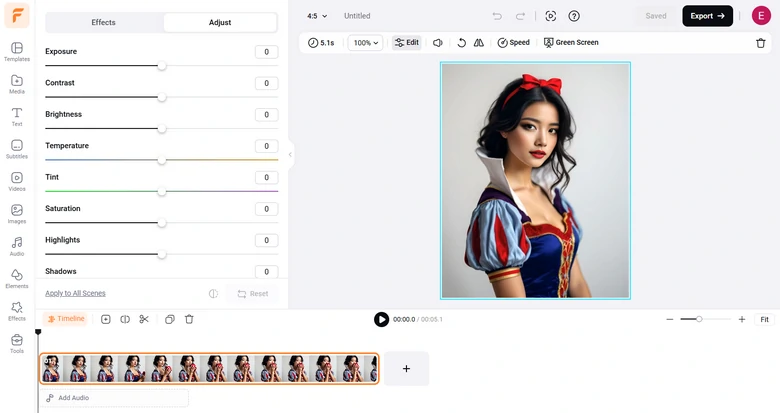Flip the clip with mirror icon
The height and width of the screenshot is (413, 780).
coord(479,43)
